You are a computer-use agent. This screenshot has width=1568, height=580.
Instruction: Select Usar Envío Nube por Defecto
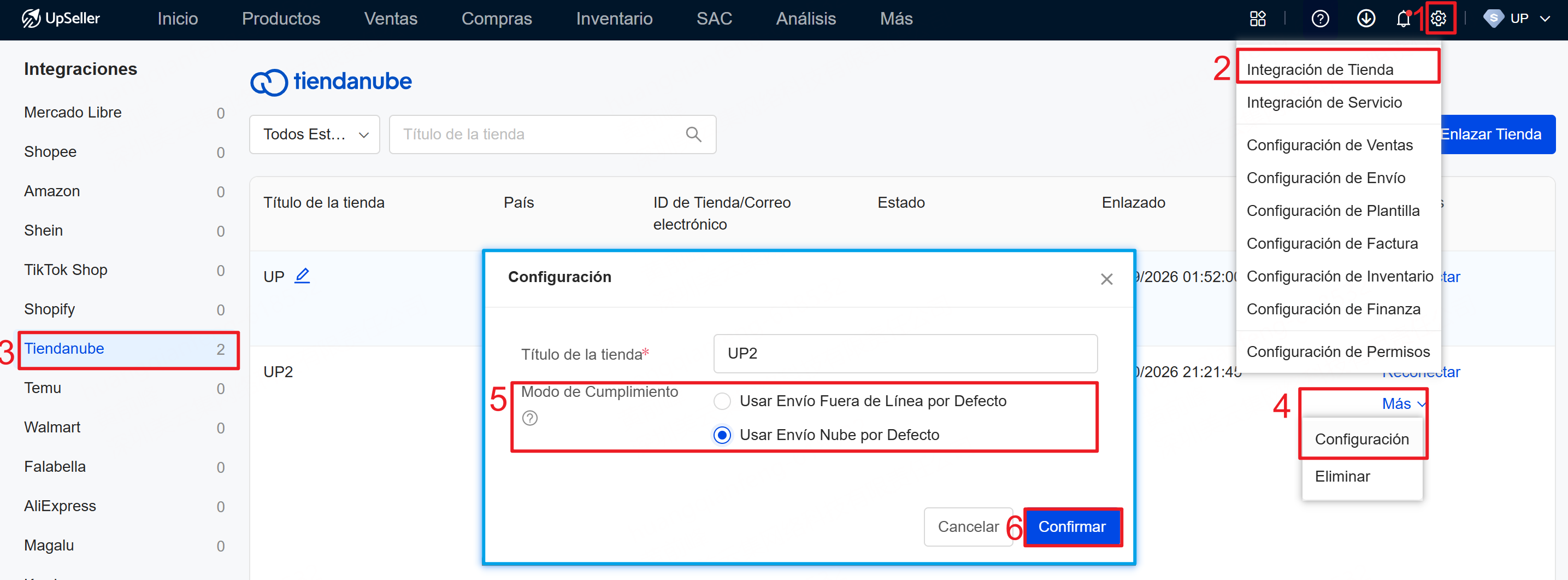(722, 435)
